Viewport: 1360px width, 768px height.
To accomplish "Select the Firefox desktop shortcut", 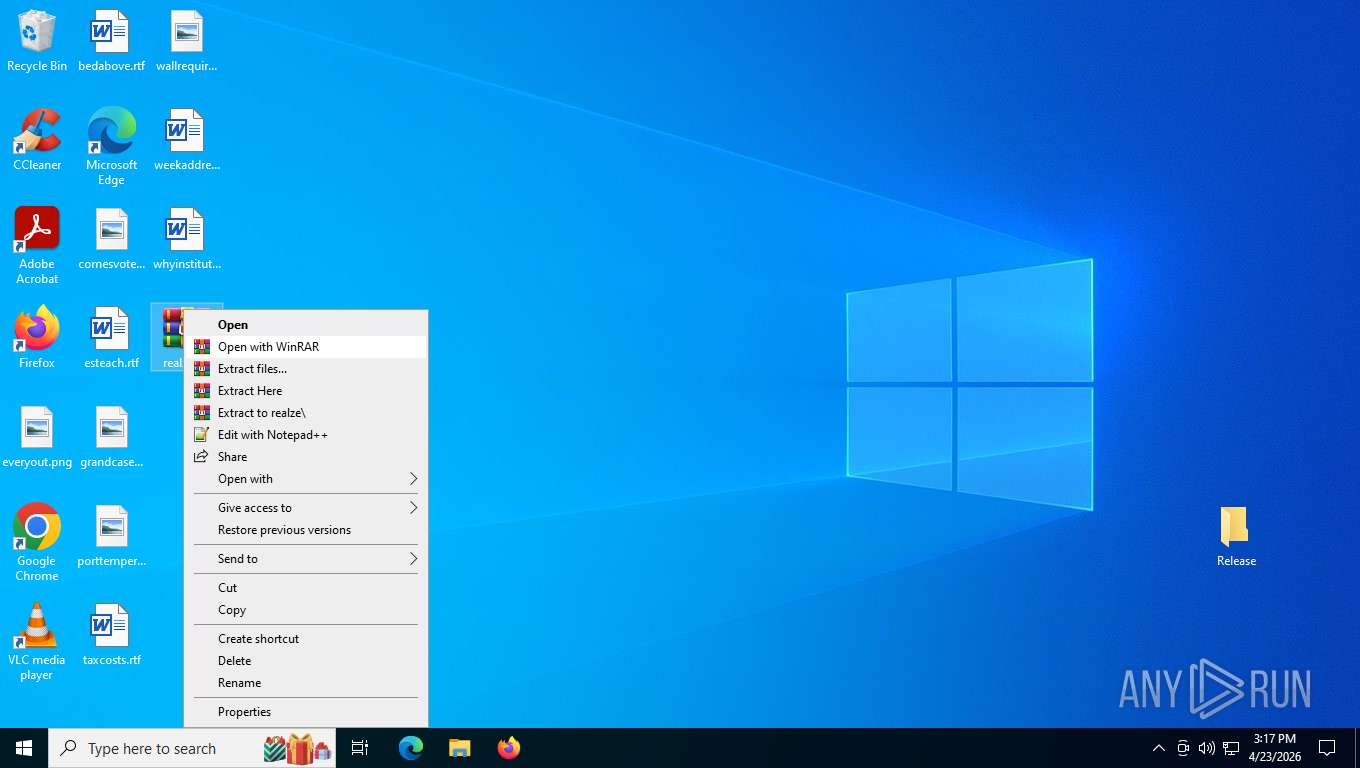I will [x=37, y=338].
